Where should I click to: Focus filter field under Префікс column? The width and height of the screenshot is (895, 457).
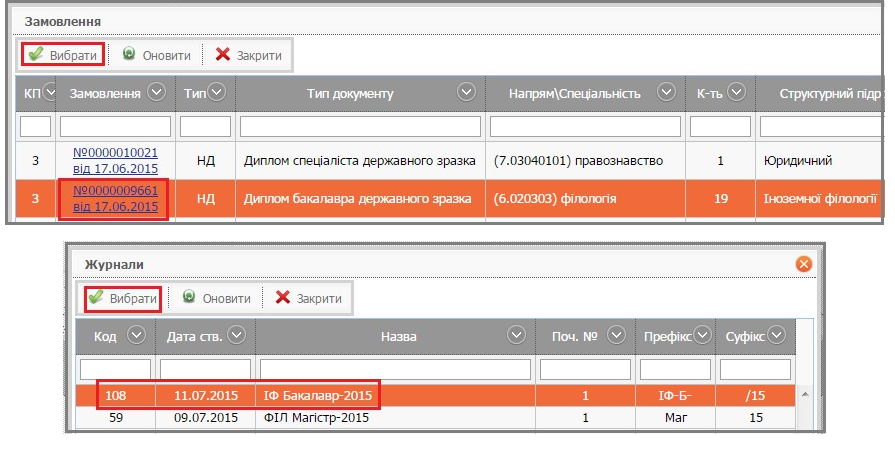coord(675,369)
